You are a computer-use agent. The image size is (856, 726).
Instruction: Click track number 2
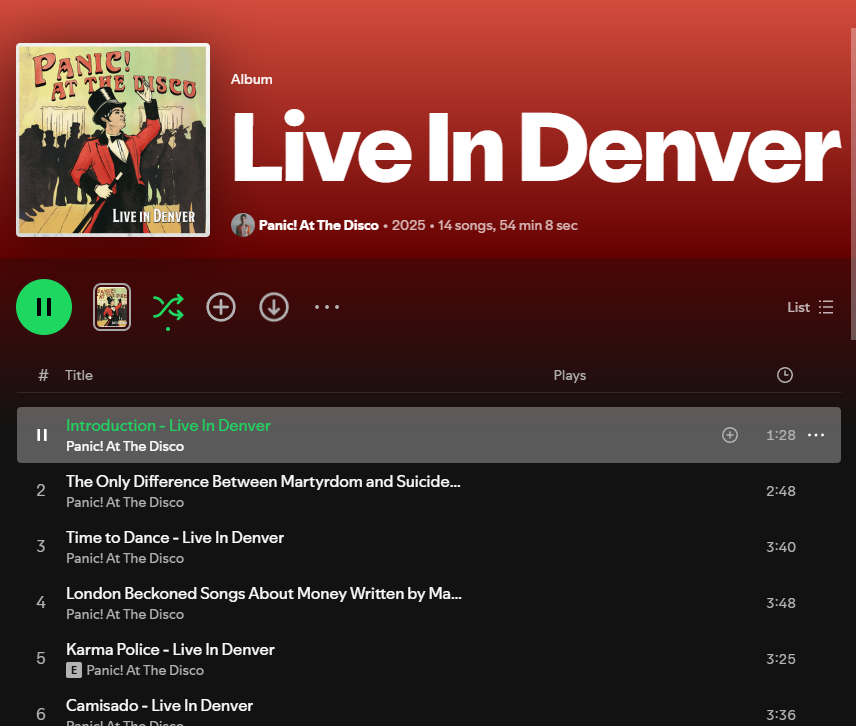coord(41,491)
